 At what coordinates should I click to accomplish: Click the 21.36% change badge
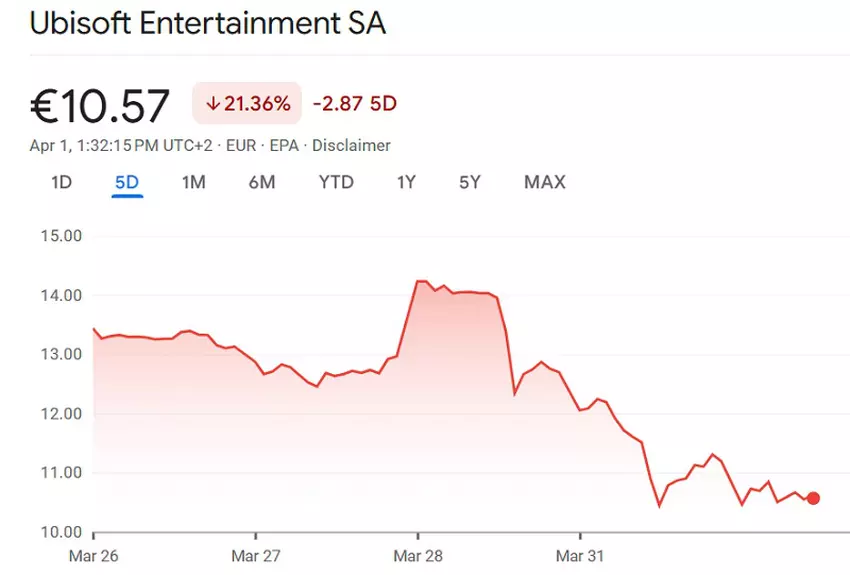(x=246, y=104)
